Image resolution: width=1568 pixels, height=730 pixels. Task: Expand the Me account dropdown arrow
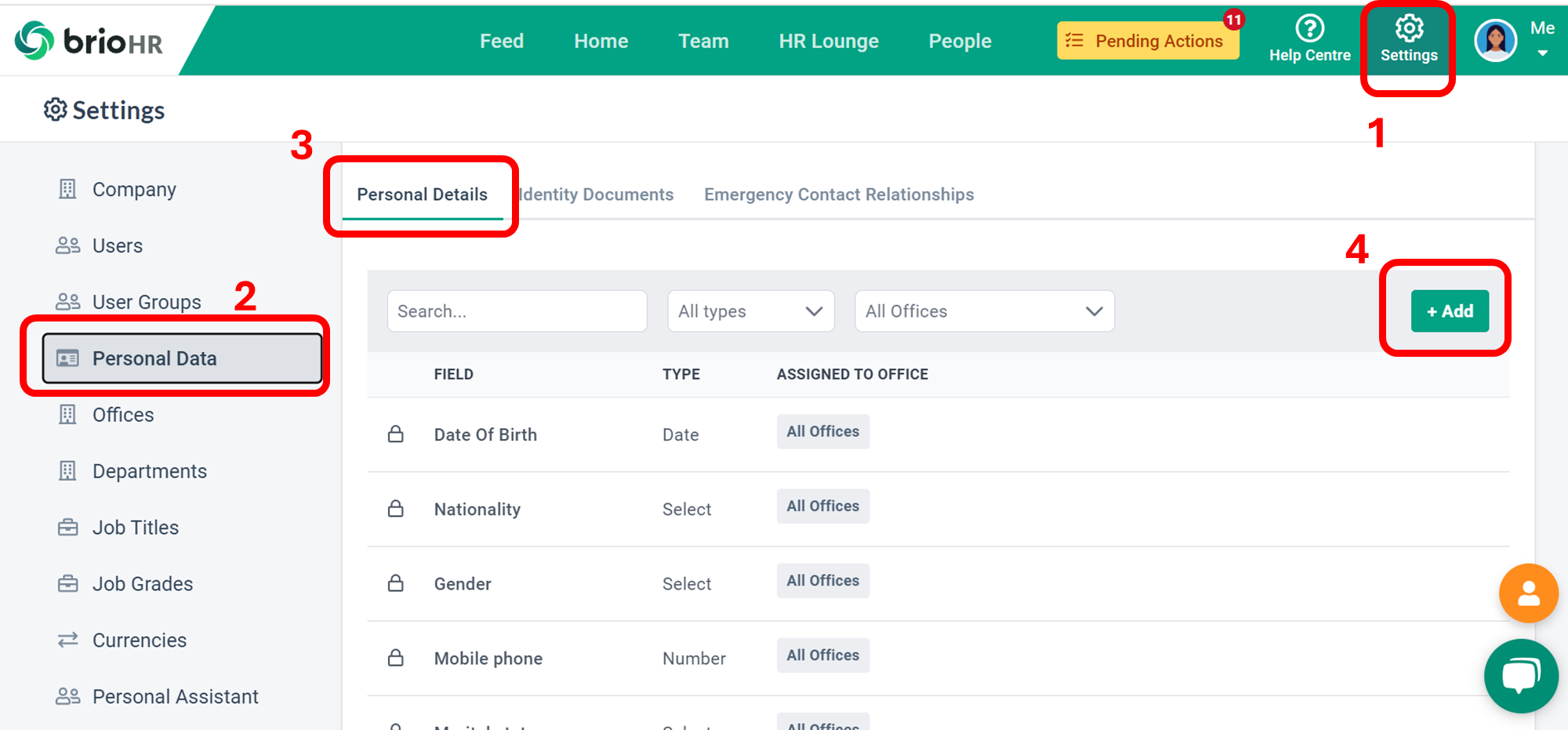1542,54
